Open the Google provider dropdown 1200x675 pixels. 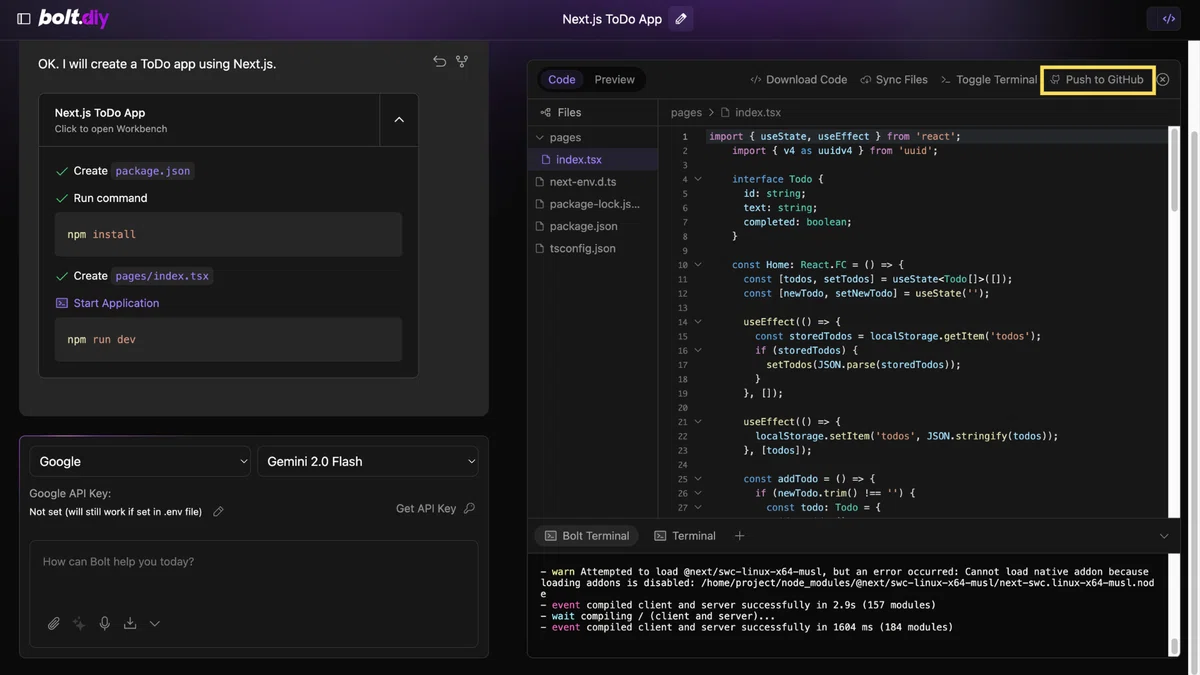pyautogui.click(x=140, y=461)
